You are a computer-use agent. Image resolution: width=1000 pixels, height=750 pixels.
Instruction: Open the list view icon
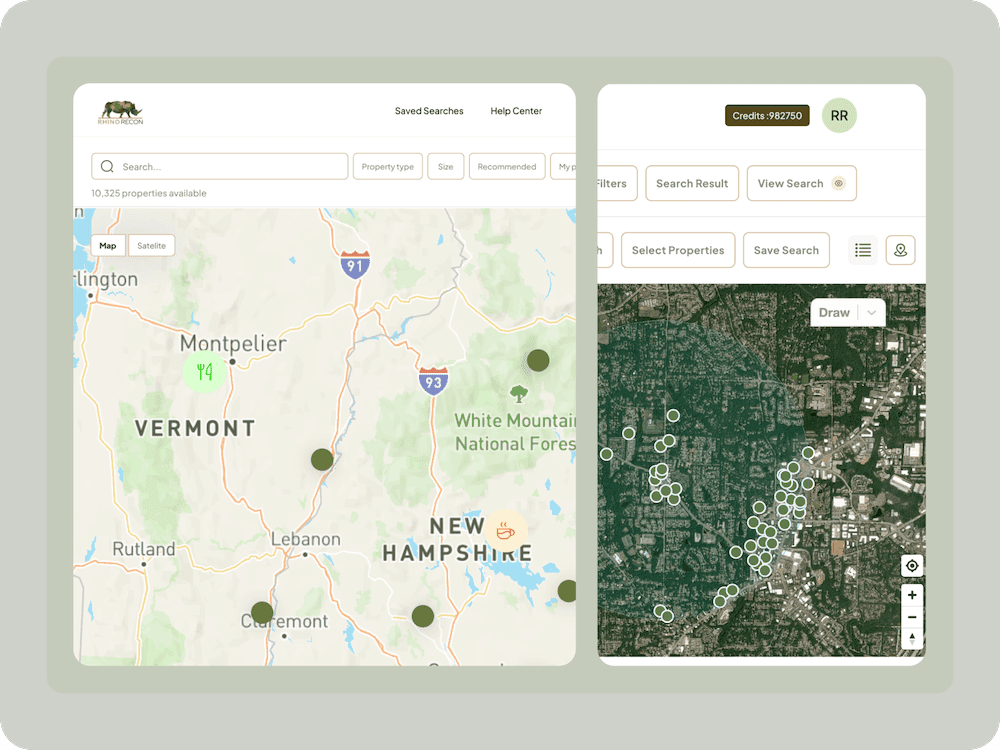pyautogui.click(x=863, y=250)
